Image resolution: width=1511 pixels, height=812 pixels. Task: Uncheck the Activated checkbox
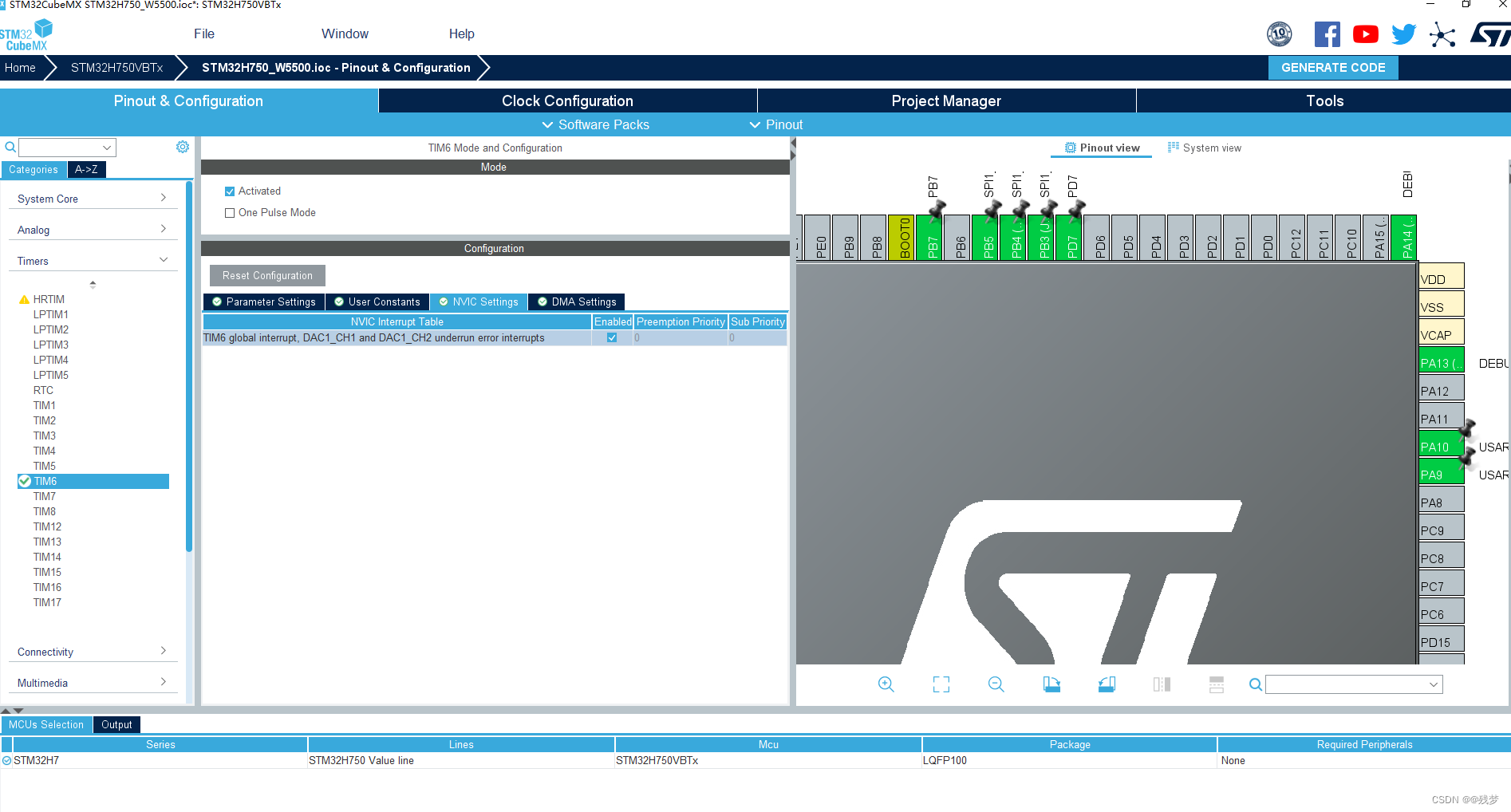point(230,191)
